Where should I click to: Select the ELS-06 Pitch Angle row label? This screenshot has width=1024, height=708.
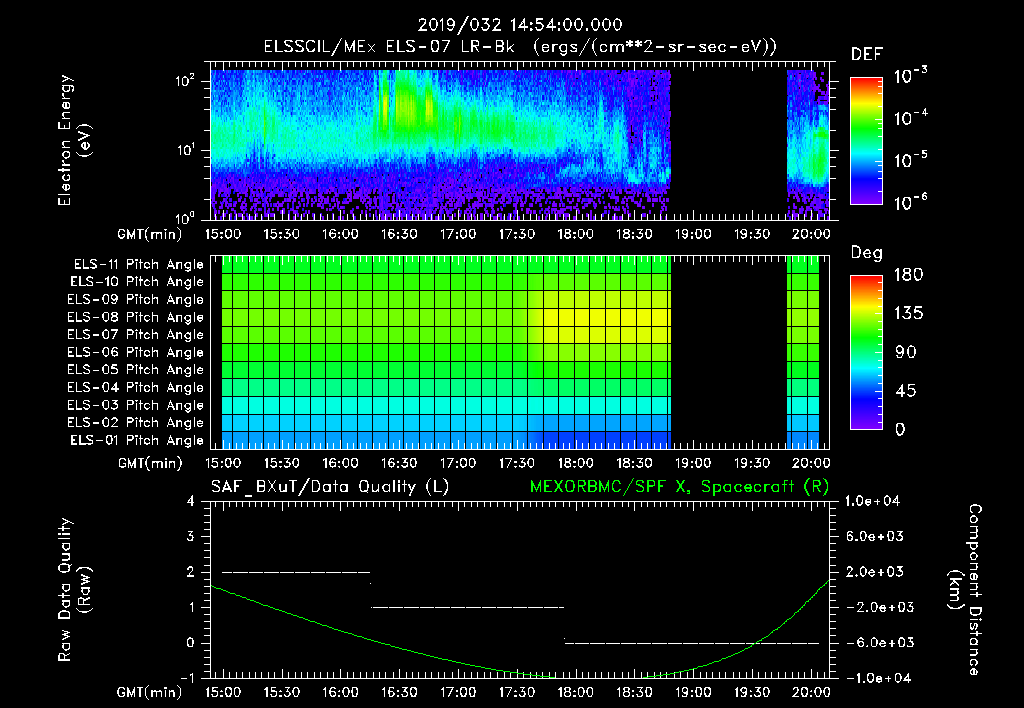tap(136, 353)
